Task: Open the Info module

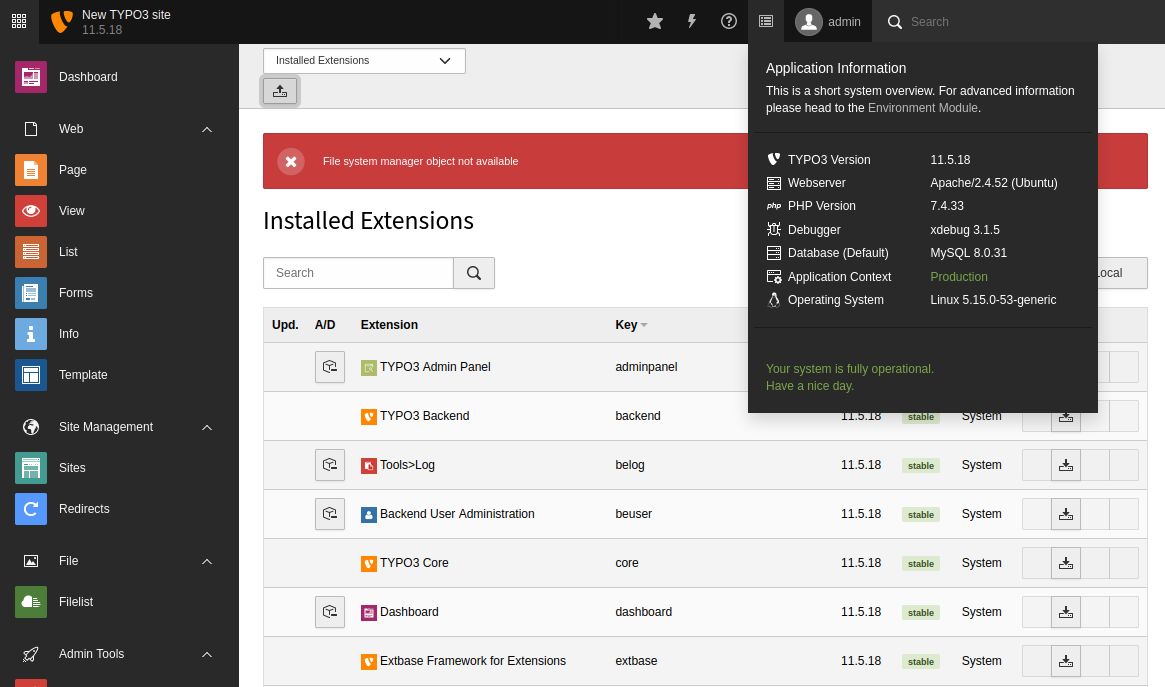Action: tap(119, 333)
